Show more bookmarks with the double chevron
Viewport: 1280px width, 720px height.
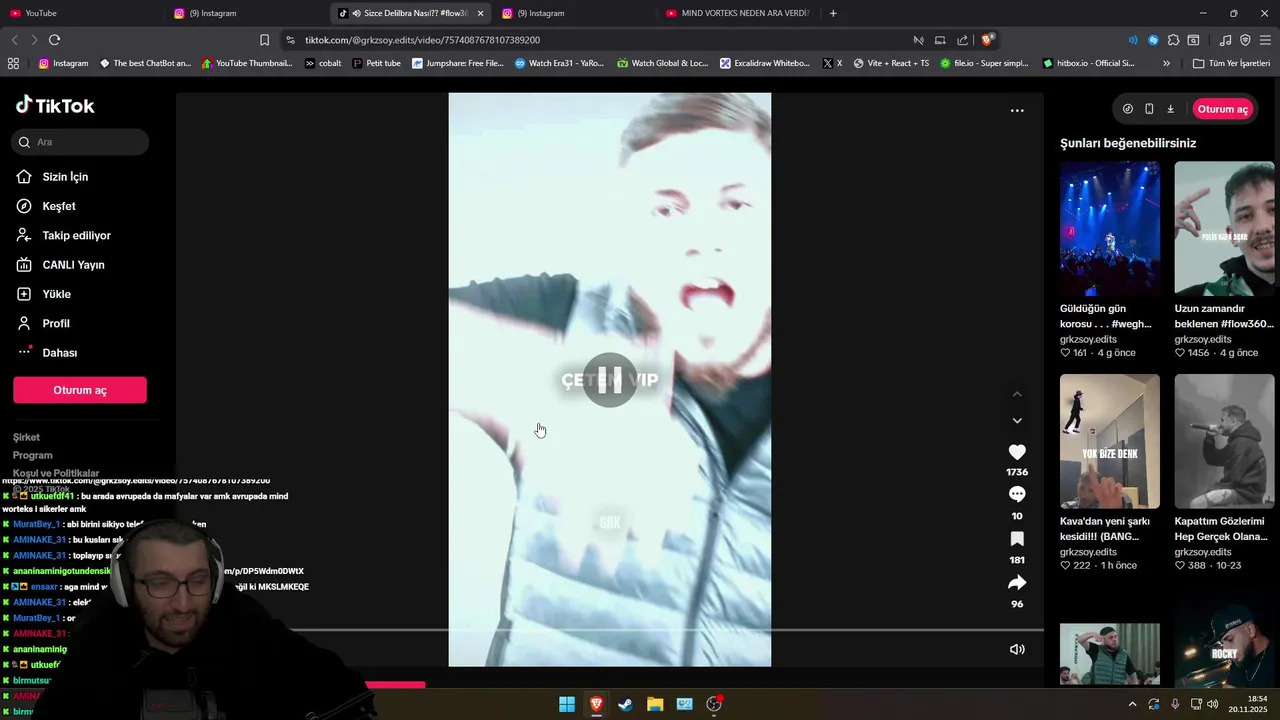[x=1166, y=63]
